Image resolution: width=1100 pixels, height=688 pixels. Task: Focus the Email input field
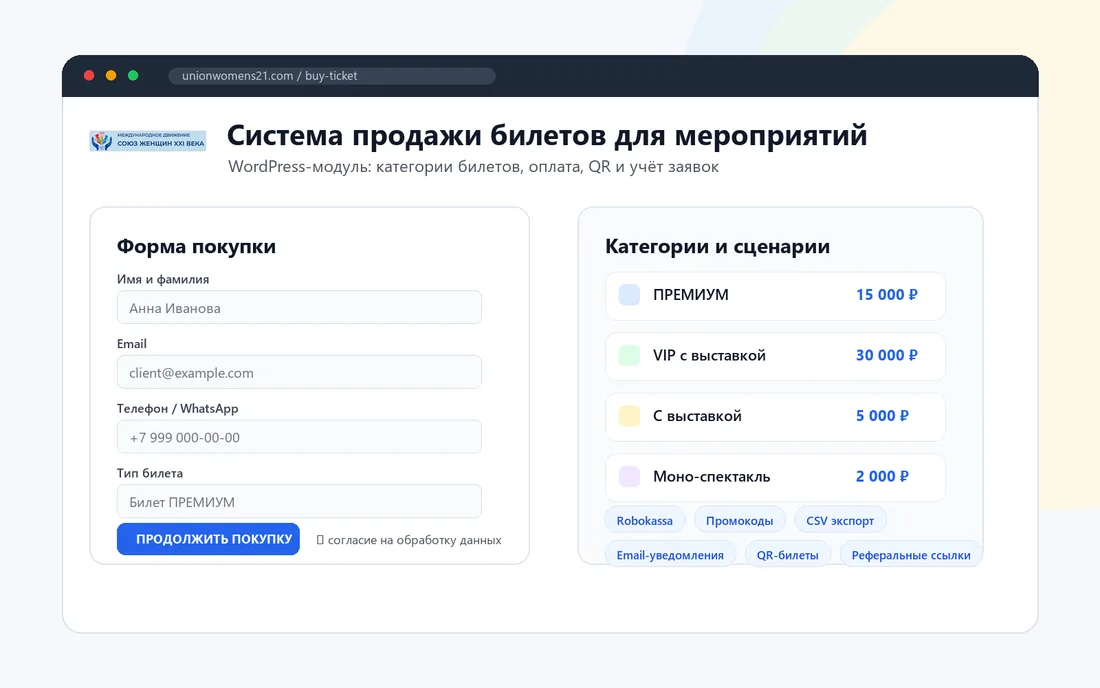pos(299,372)
